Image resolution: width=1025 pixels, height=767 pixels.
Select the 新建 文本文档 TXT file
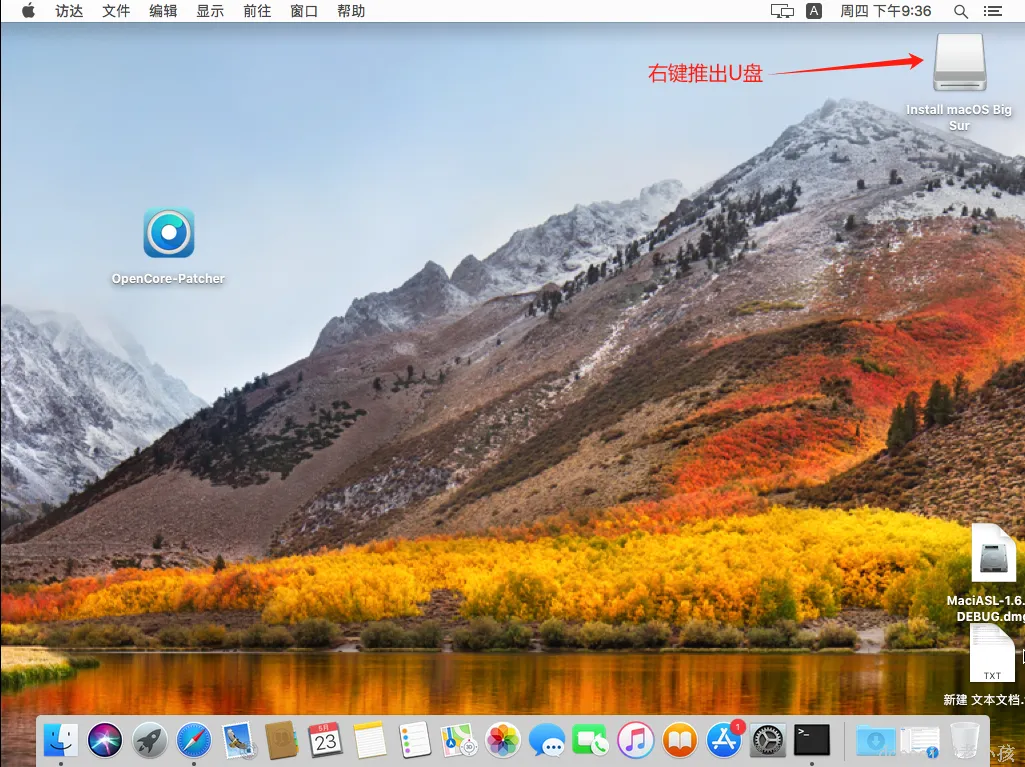[992, 653]
